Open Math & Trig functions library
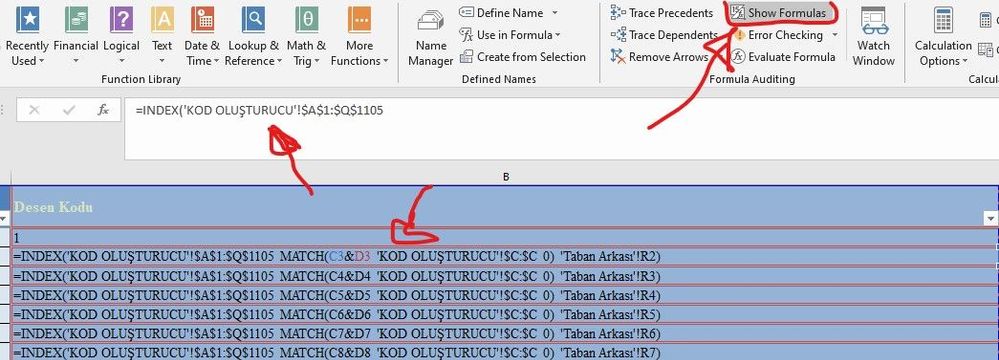Viewport: 999px width, 360px height. (x=306, y=35)
